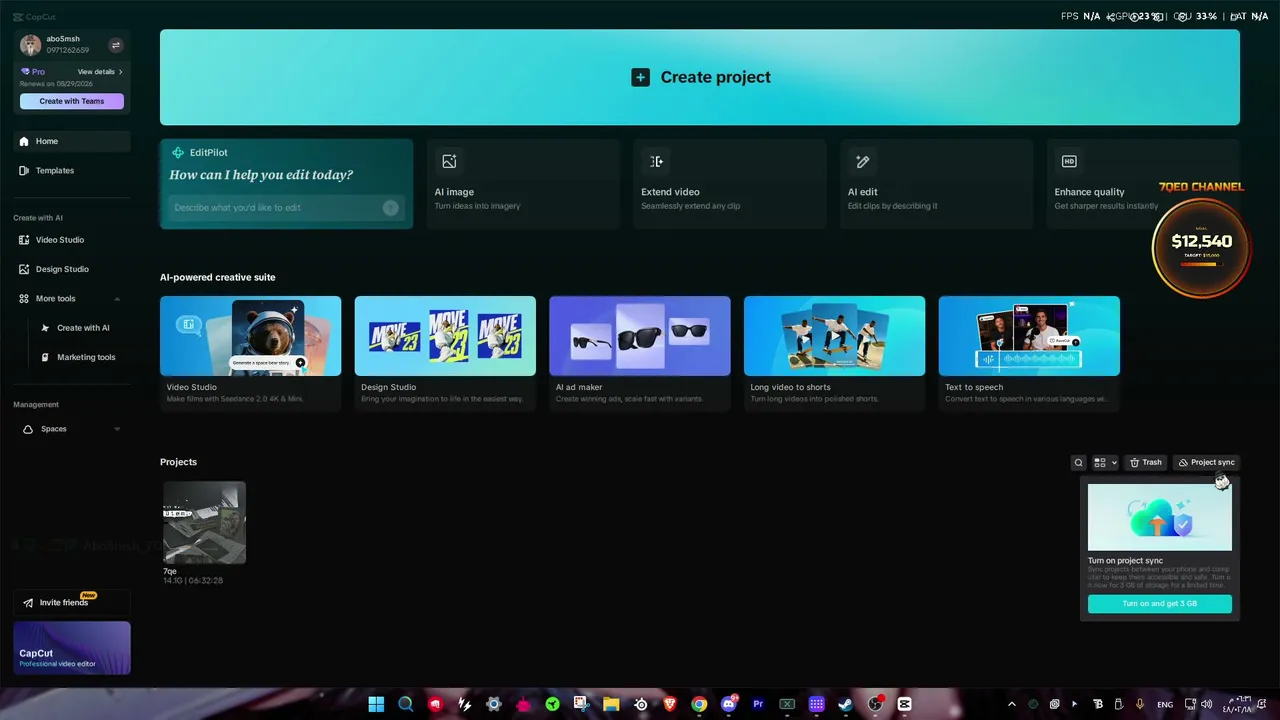Click the volume icon in system tray
Viewport: 1280px width, 720px height.
(1206, 704)
